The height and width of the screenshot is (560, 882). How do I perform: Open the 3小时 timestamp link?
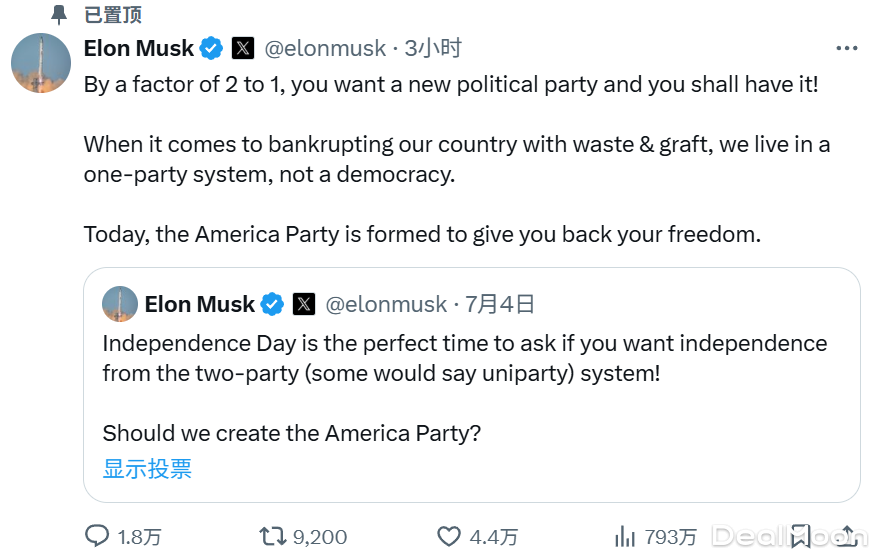point(433,48)
